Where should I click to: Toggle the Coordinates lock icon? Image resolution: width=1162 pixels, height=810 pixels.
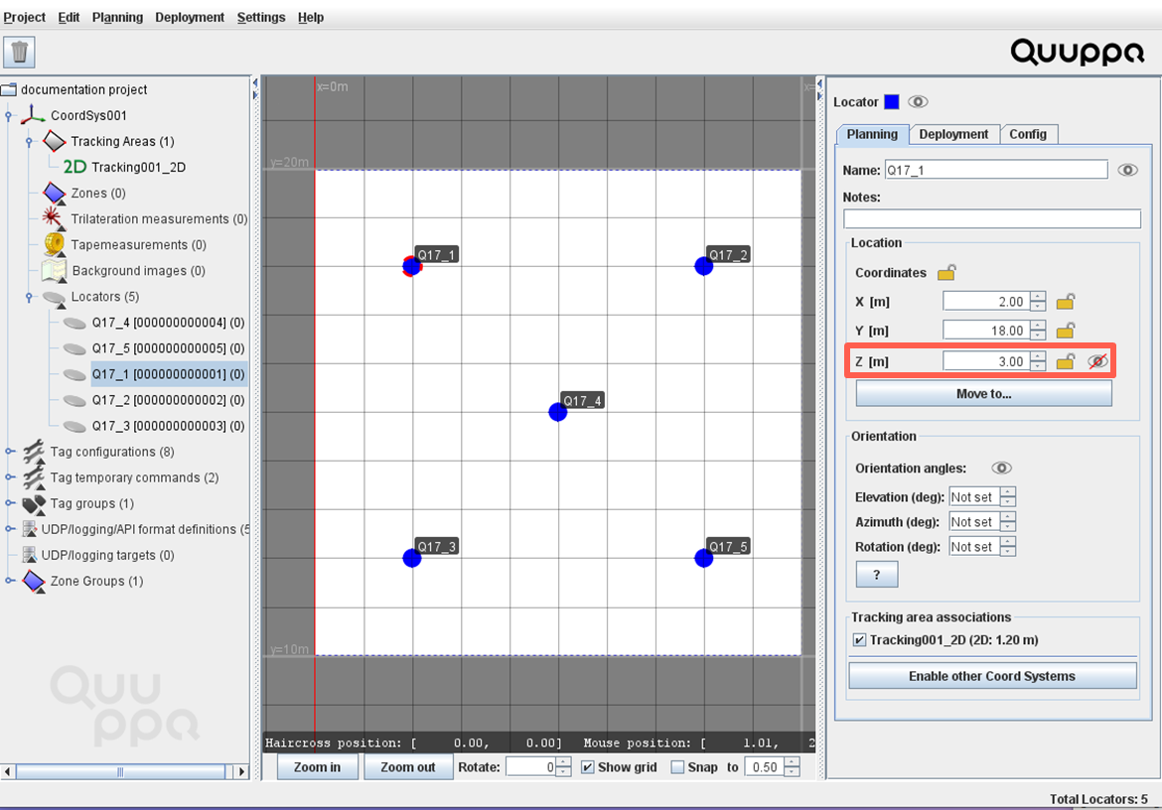pos(946,272)
